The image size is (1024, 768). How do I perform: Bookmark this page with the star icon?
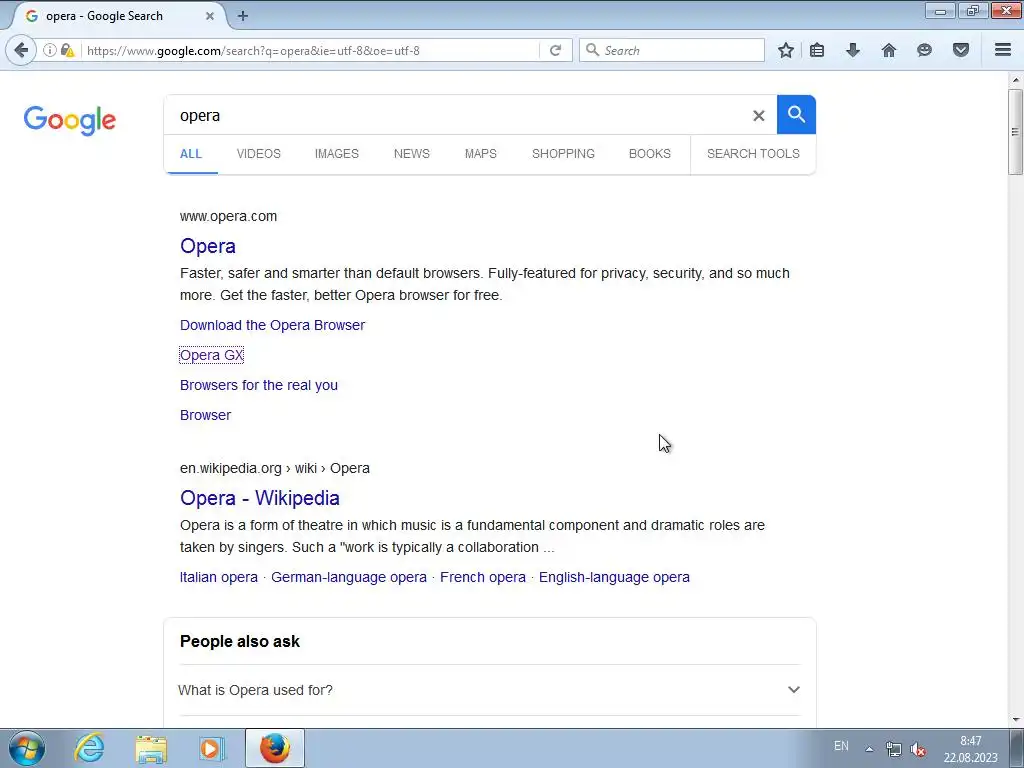point(786,50)
